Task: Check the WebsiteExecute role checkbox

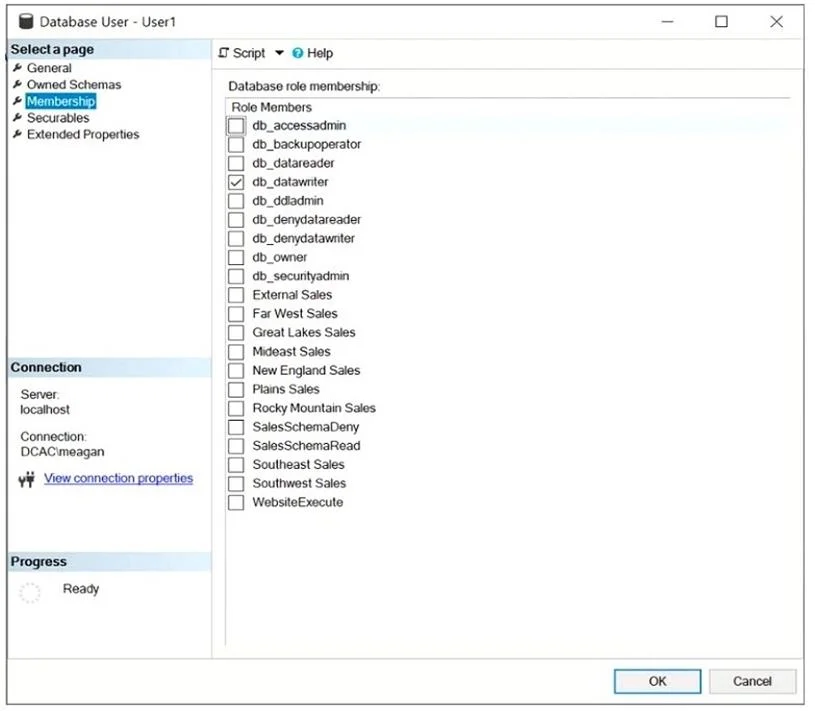Action: [x=236, y=503]
